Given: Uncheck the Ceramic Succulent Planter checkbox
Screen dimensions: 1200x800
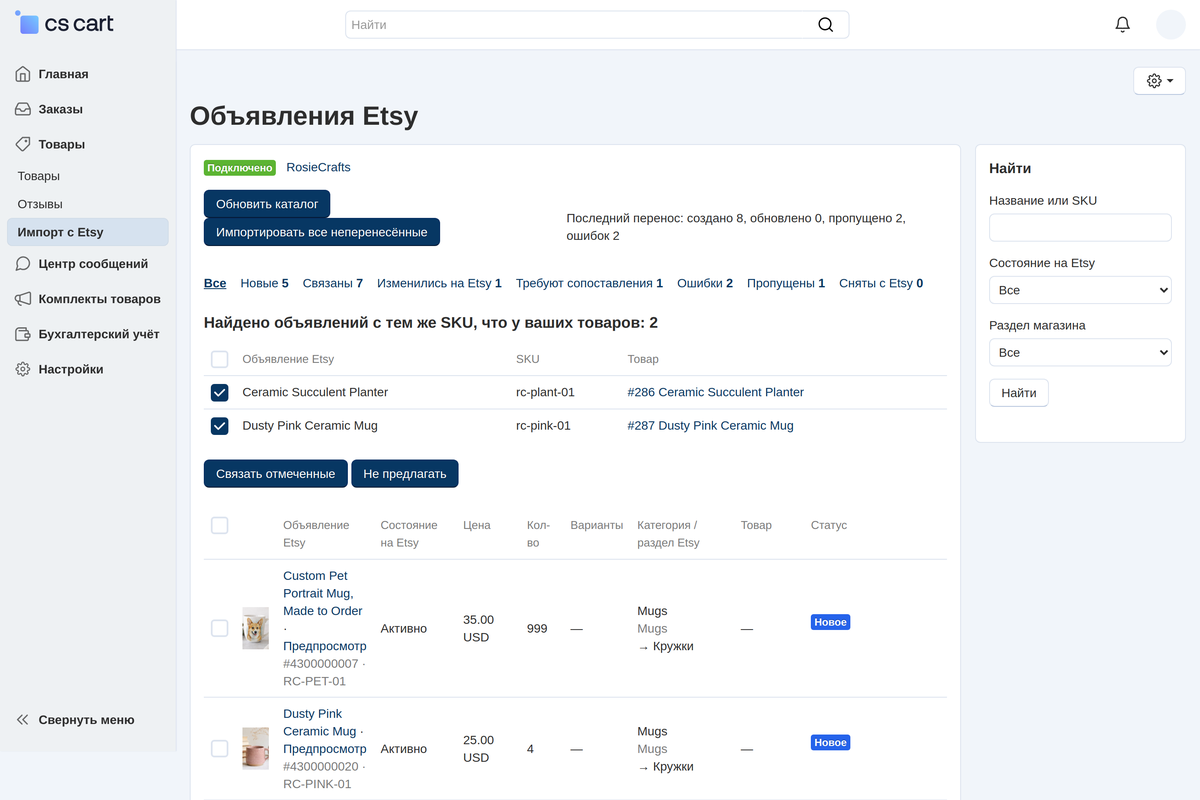Looking at the screenshot, I should click(x=220, y=393).
